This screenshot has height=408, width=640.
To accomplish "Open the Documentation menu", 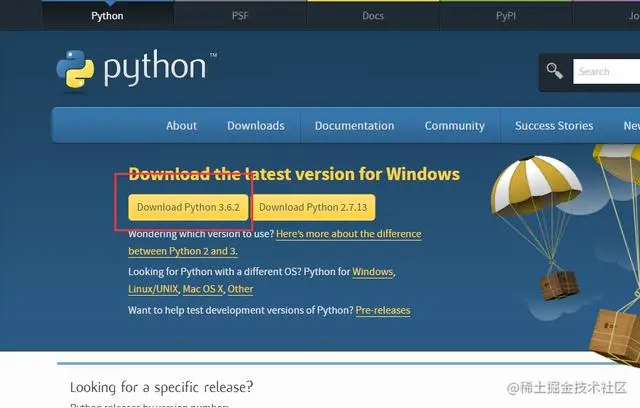I will 354,126.
